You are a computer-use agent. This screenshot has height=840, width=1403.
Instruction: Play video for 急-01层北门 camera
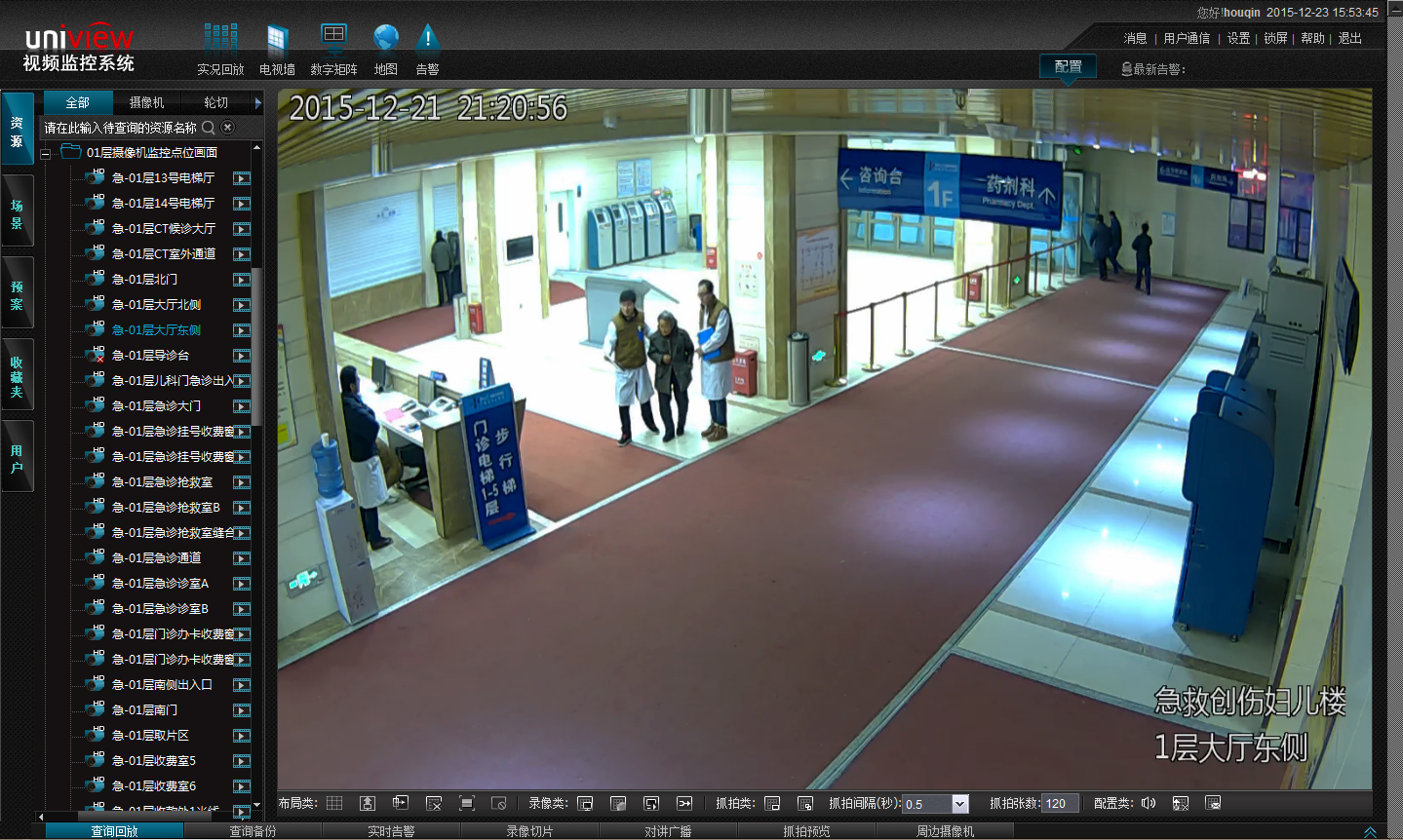pyautogui.click(x=242, y=280)
